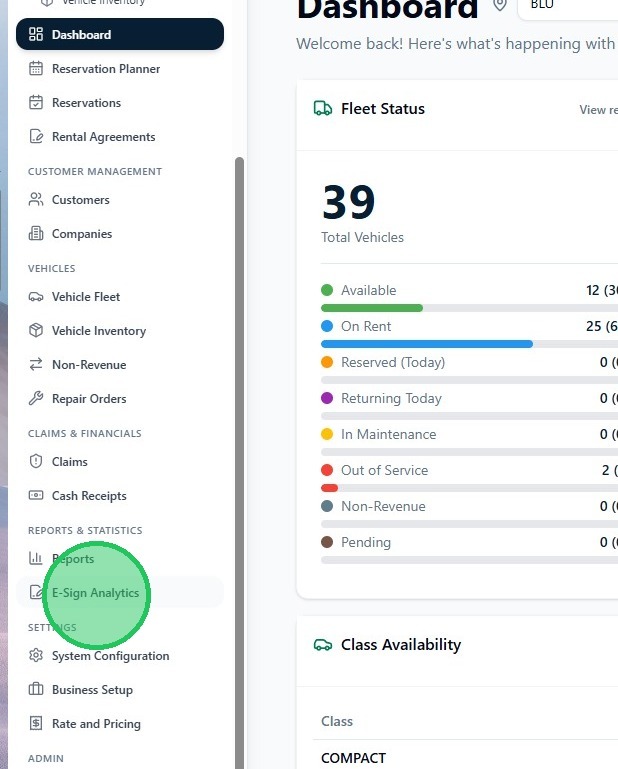Click the On Rent status label
The height and width of the screenshot is (769, 618).
click(x=366, y=326)
